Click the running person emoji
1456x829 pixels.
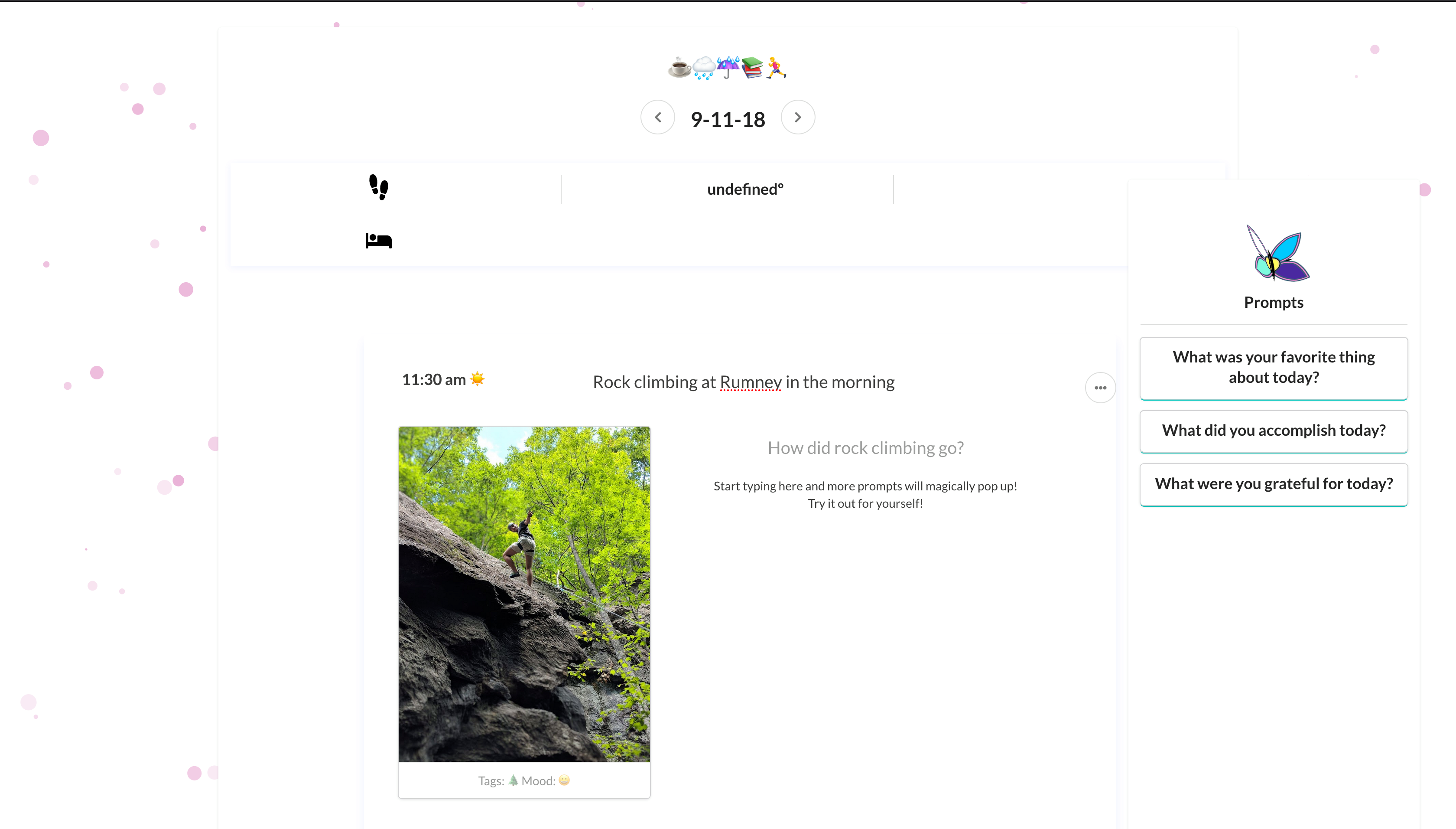(776, 68)
